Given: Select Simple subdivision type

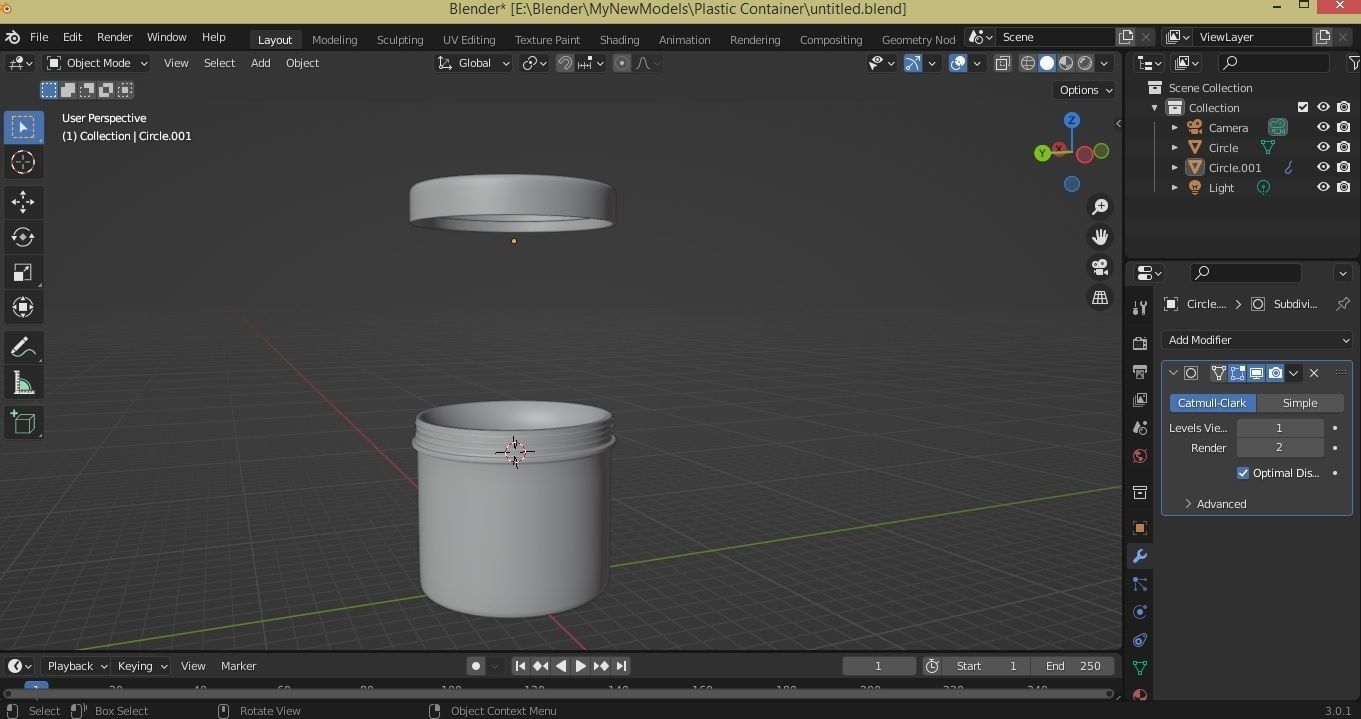Looking at the screenshot, I should click(x=1300, y=403).
